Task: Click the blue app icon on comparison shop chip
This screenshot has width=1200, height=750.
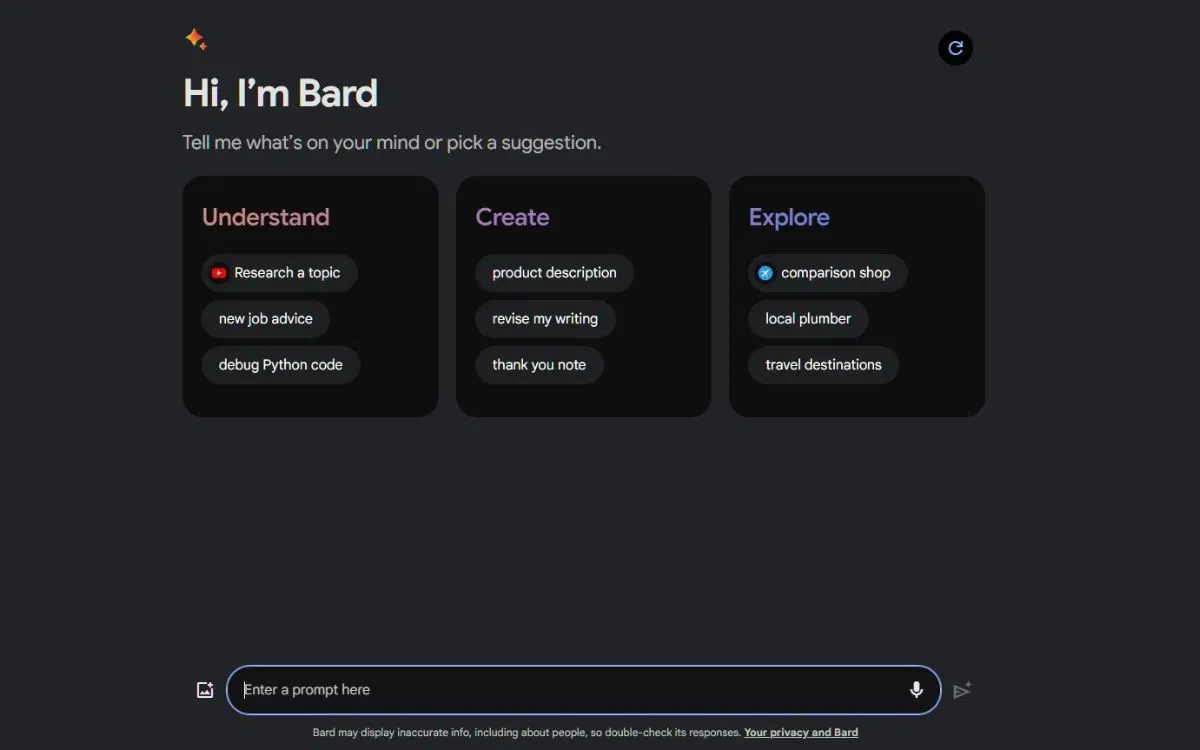Action: (x=764, y=272)
